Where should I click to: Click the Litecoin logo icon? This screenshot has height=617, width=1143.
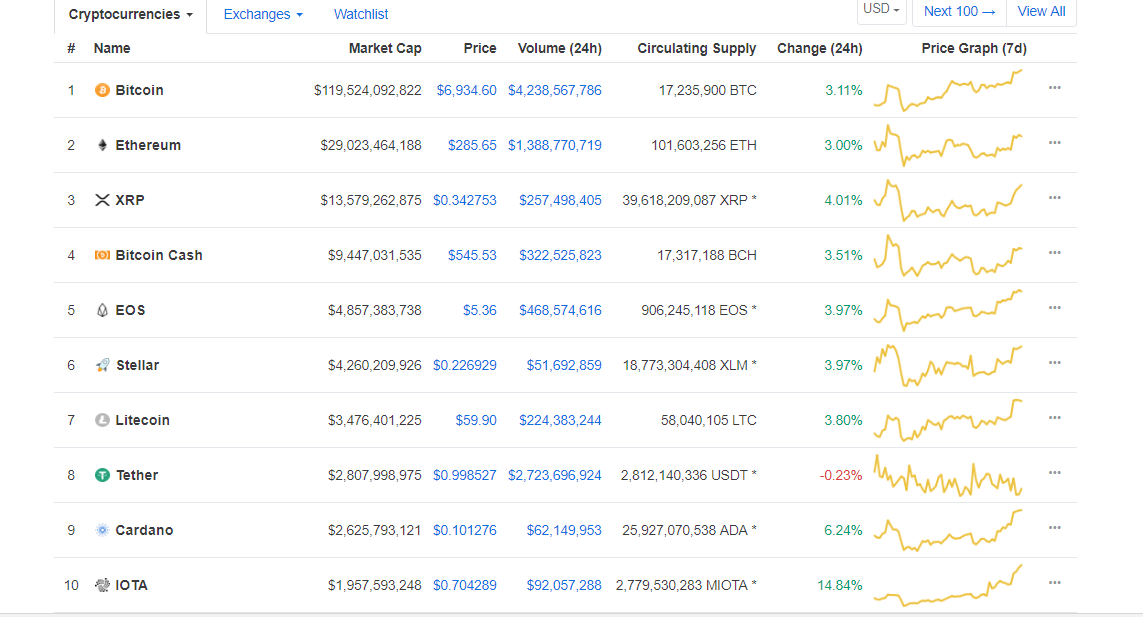coord(102,420)
